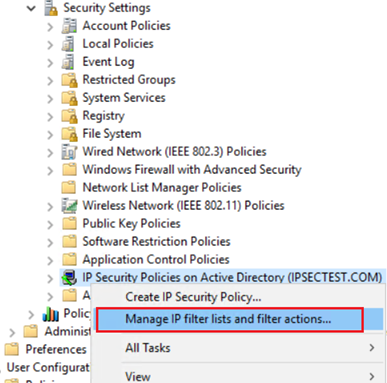Click the IP Security Policies computer icon
The height and width of the screenshot is (383, 387).
(x=69, y=278)
